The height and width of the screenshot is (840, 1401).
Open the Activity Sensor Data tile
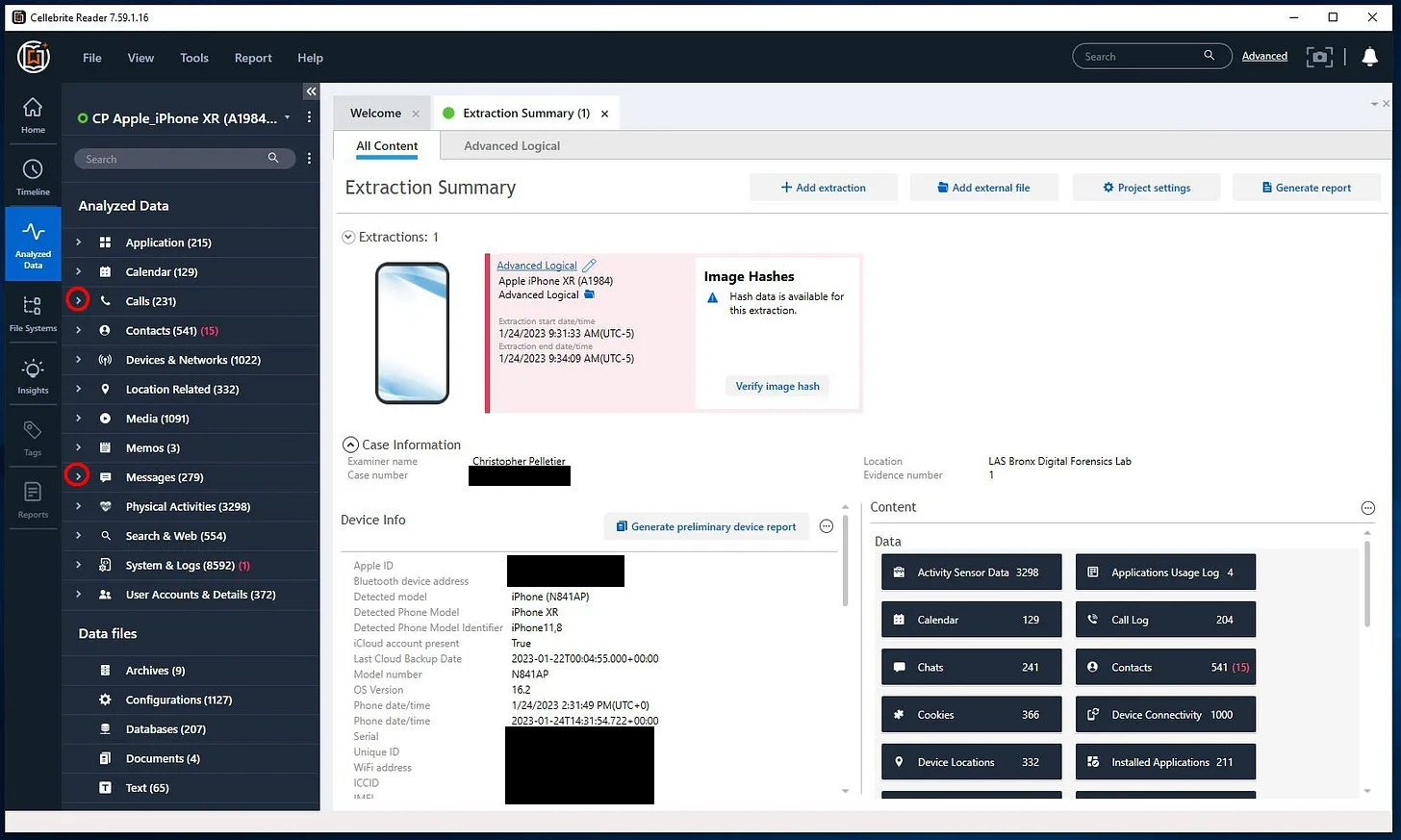(971, 573)
